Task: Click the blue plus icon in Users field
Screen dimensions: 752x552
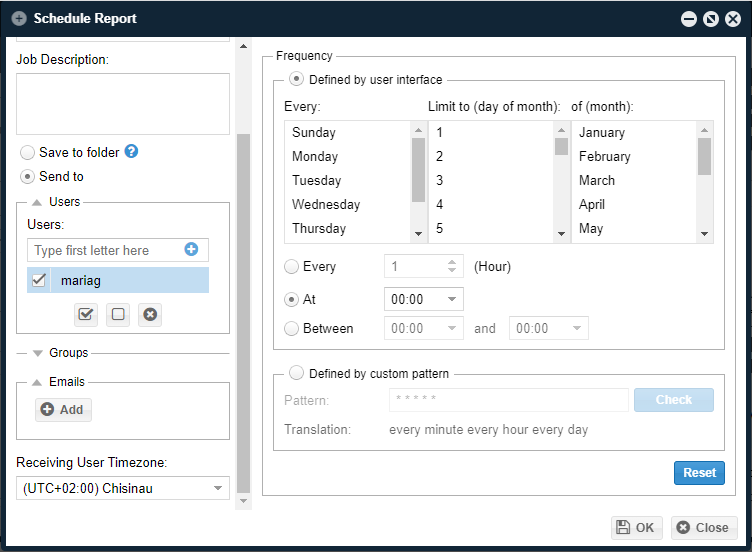Action: 192,250
